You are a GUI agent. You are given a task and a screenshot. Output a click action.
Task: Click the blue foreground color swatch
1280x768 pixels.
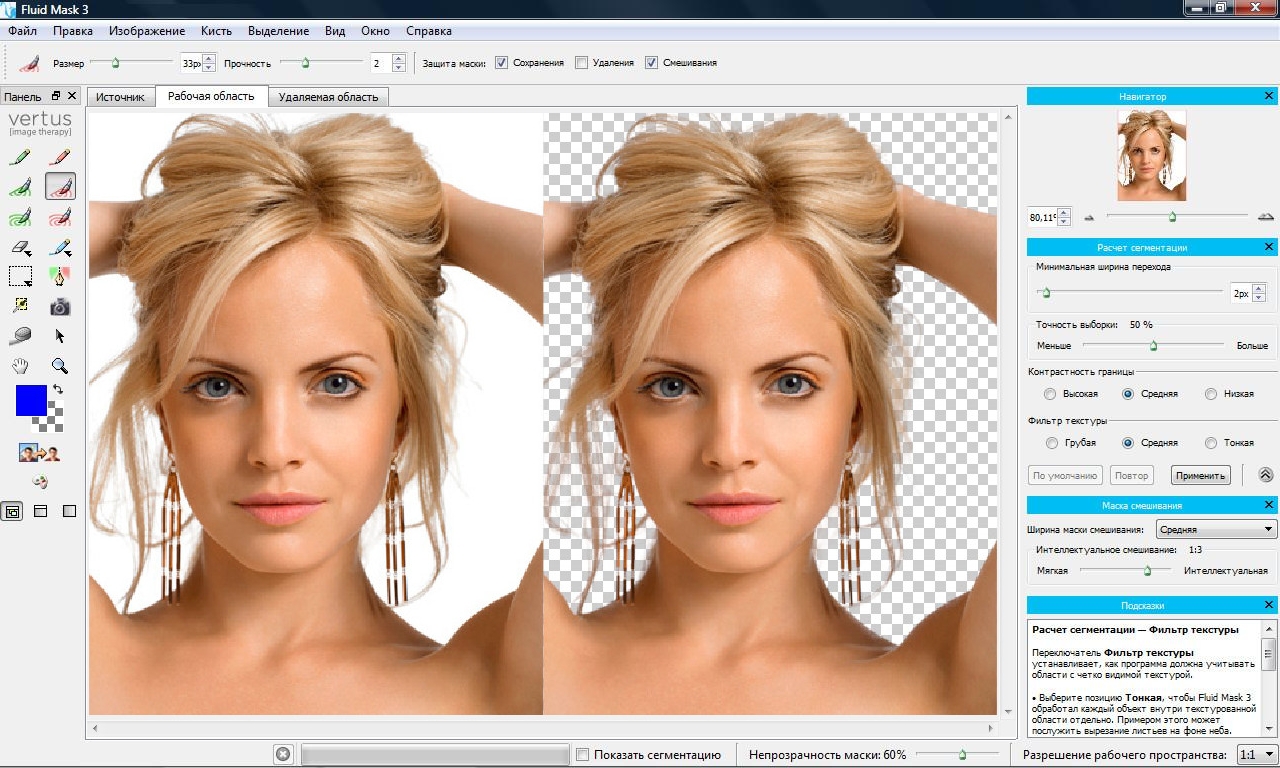pos(32,400)
